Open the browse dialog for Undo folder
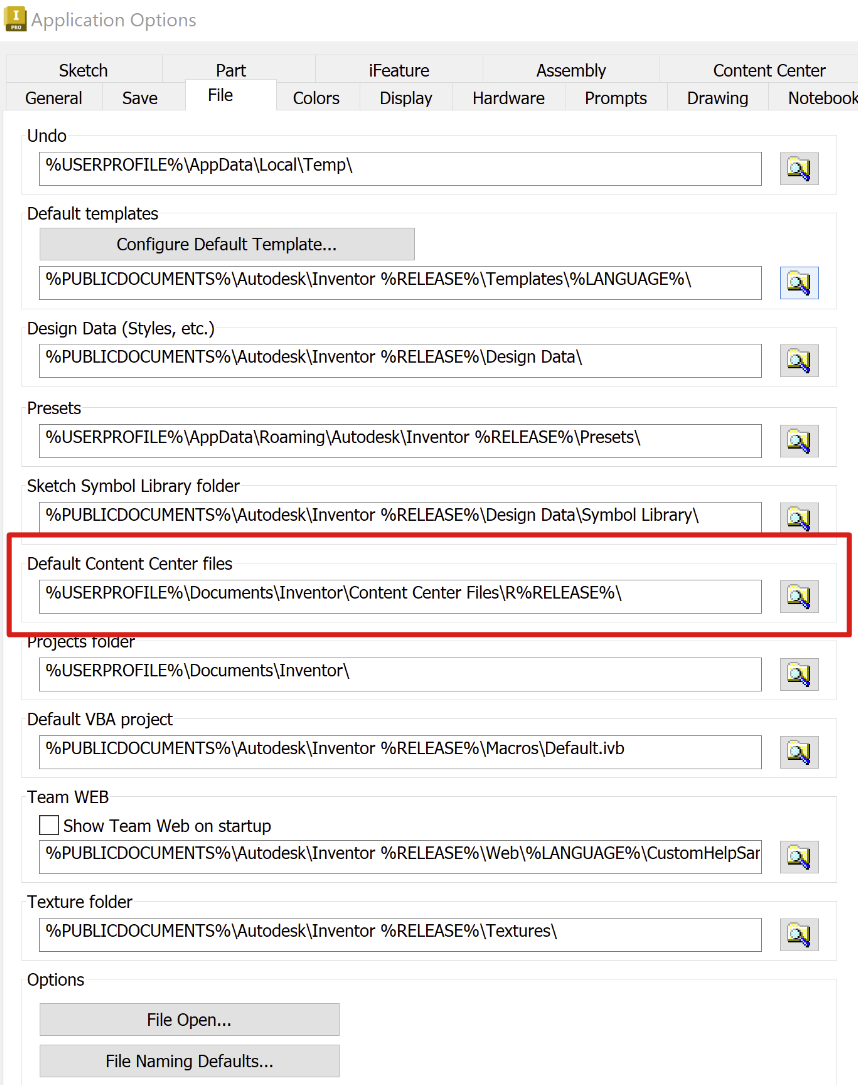The image size is (858, 1085). click(799, 168)
